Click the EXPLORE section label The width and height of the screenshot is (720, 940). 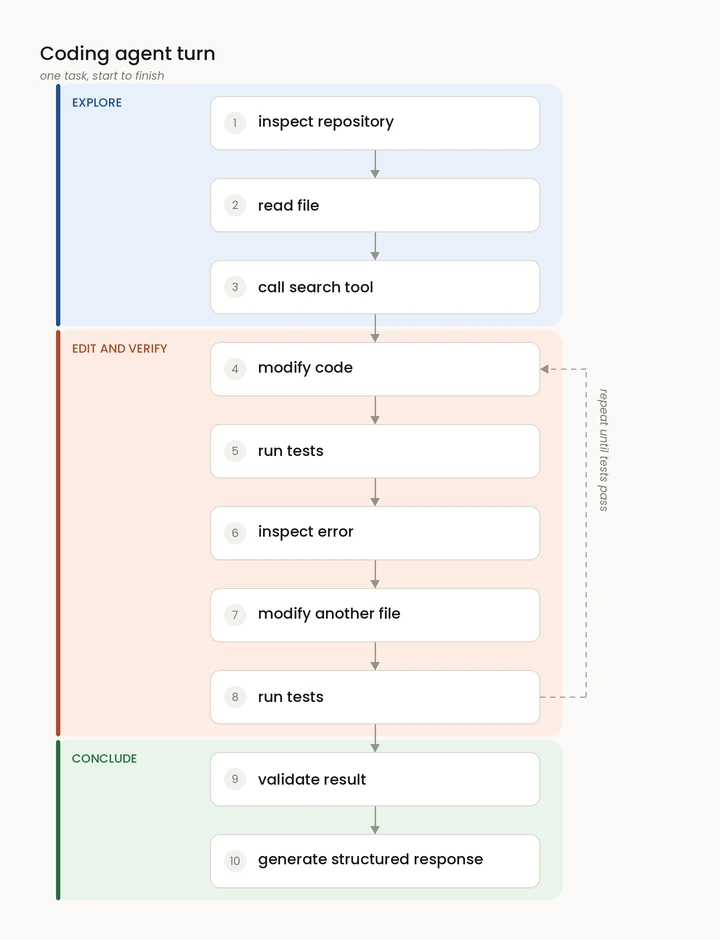(x=97, y=103)
